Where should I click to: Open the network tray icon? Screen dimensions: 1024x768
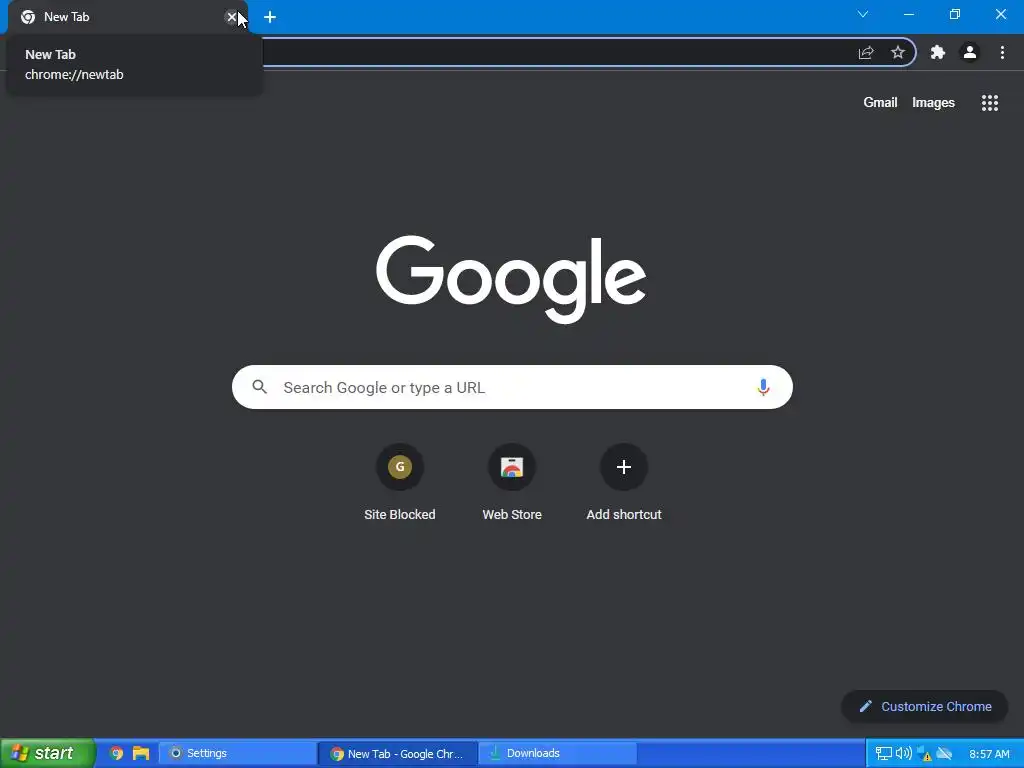click(x=884, y=754)
